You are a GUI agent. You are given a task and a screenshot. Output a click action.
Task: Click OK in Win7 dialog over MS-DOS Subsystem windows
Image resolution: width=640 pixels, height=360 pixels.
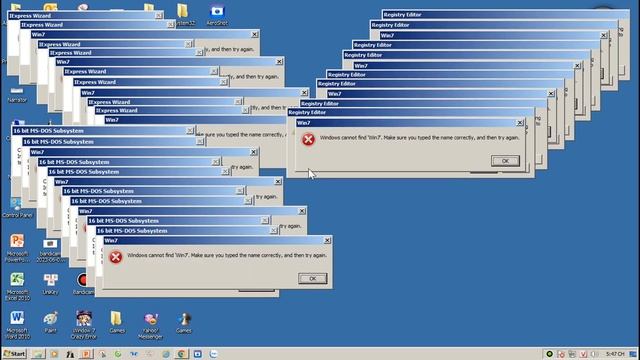tap(313, 278)
